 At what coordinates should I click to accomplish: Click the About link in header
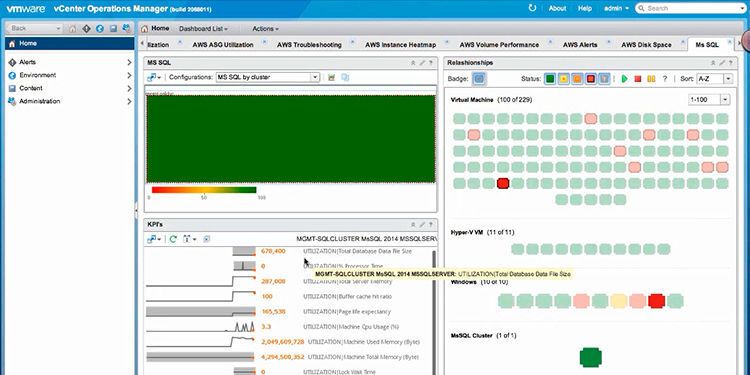(x=557, y=8)
